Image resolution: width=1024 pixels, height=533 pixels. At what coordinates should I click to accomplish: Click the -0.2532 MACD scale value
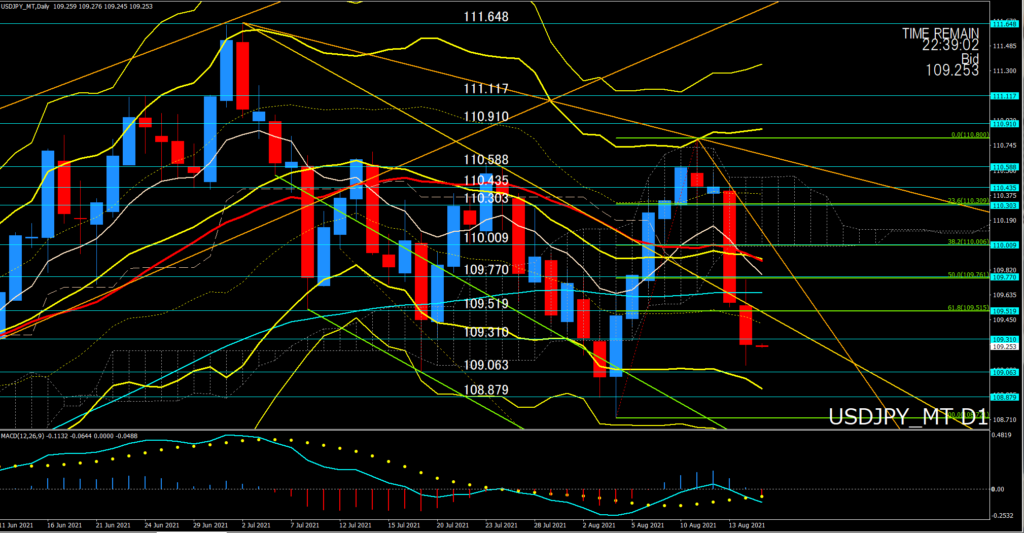1002,515
